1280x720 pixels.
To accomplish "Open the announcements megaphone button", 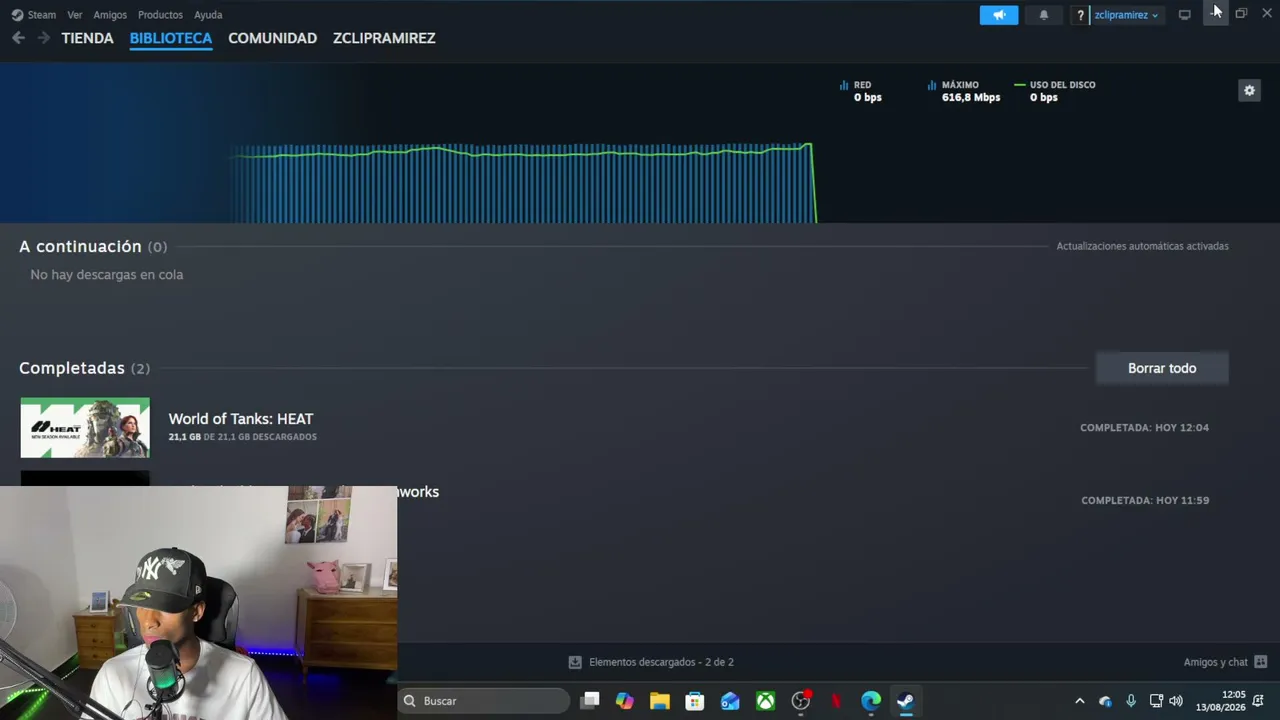I will pyautogui.click(x=998, y=15).
